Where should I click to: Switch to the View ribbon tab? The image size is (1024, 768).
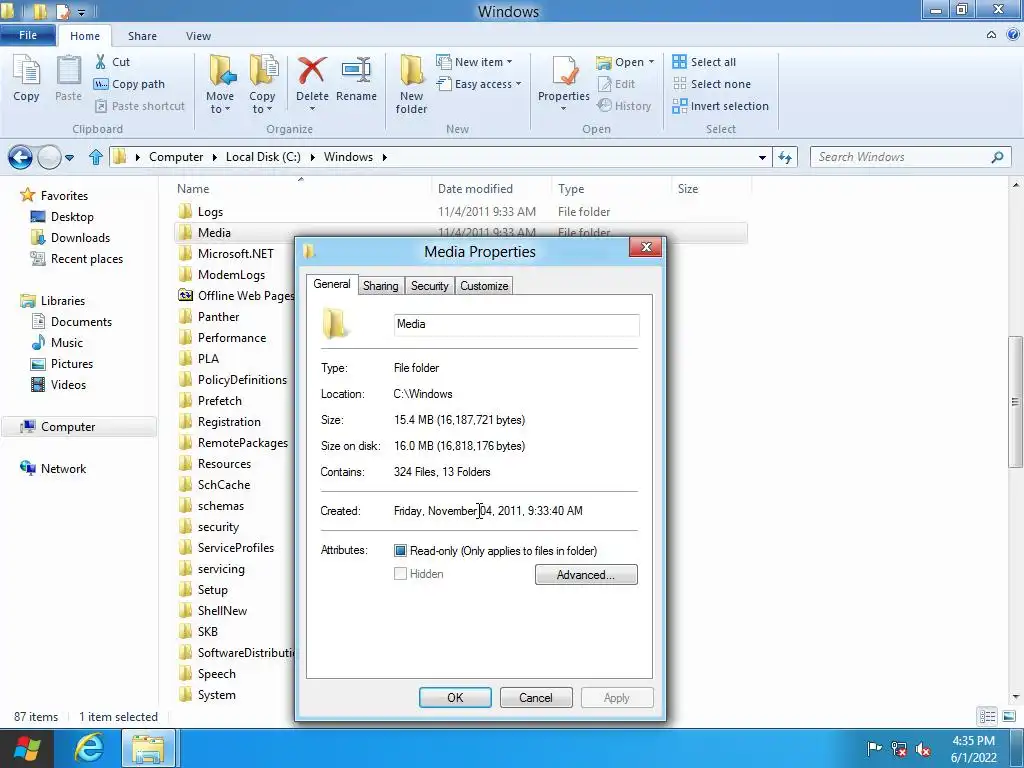click(198, 36)
